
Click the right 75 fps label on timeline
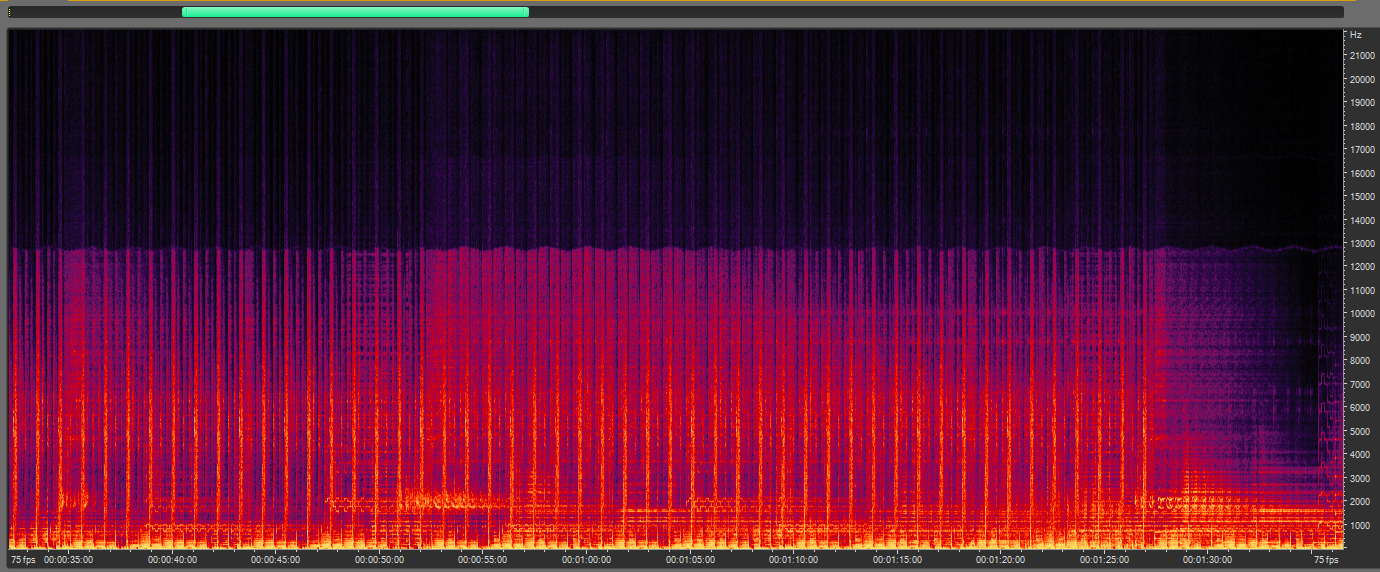(x=1325, y=560)
